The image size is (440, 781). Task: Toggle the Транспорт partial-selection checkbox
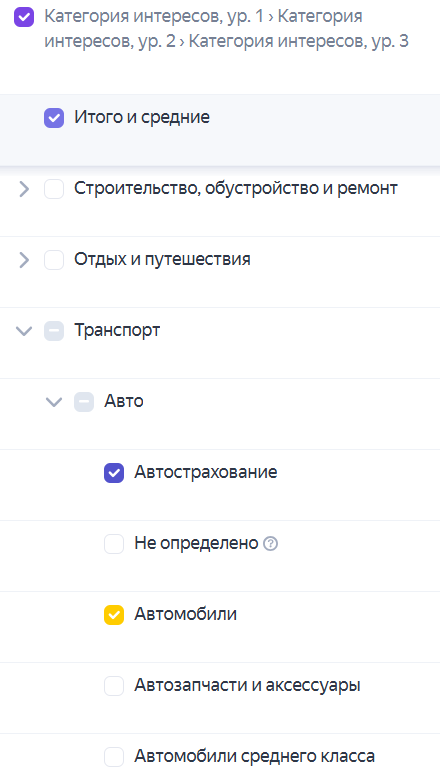(54, 331)
